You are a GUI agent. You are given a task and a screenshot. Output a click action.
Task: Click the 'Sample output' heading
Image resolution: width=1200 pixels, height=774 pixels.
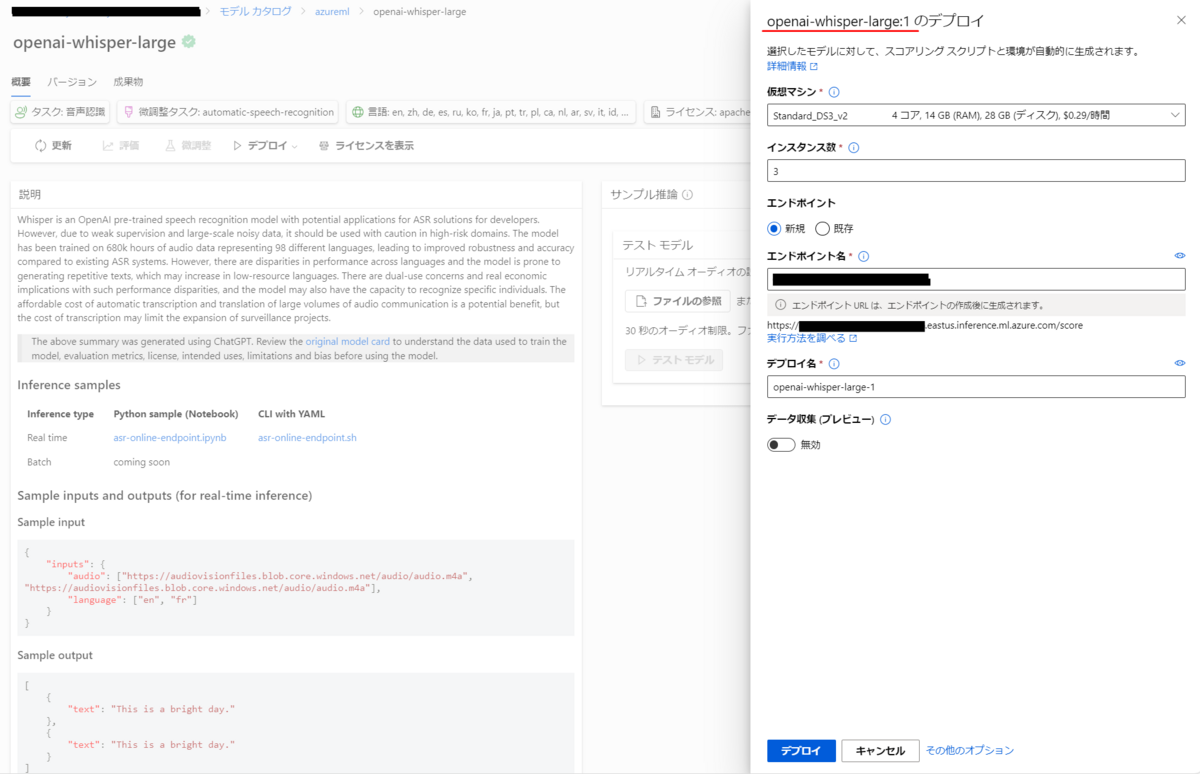point(55,655)
